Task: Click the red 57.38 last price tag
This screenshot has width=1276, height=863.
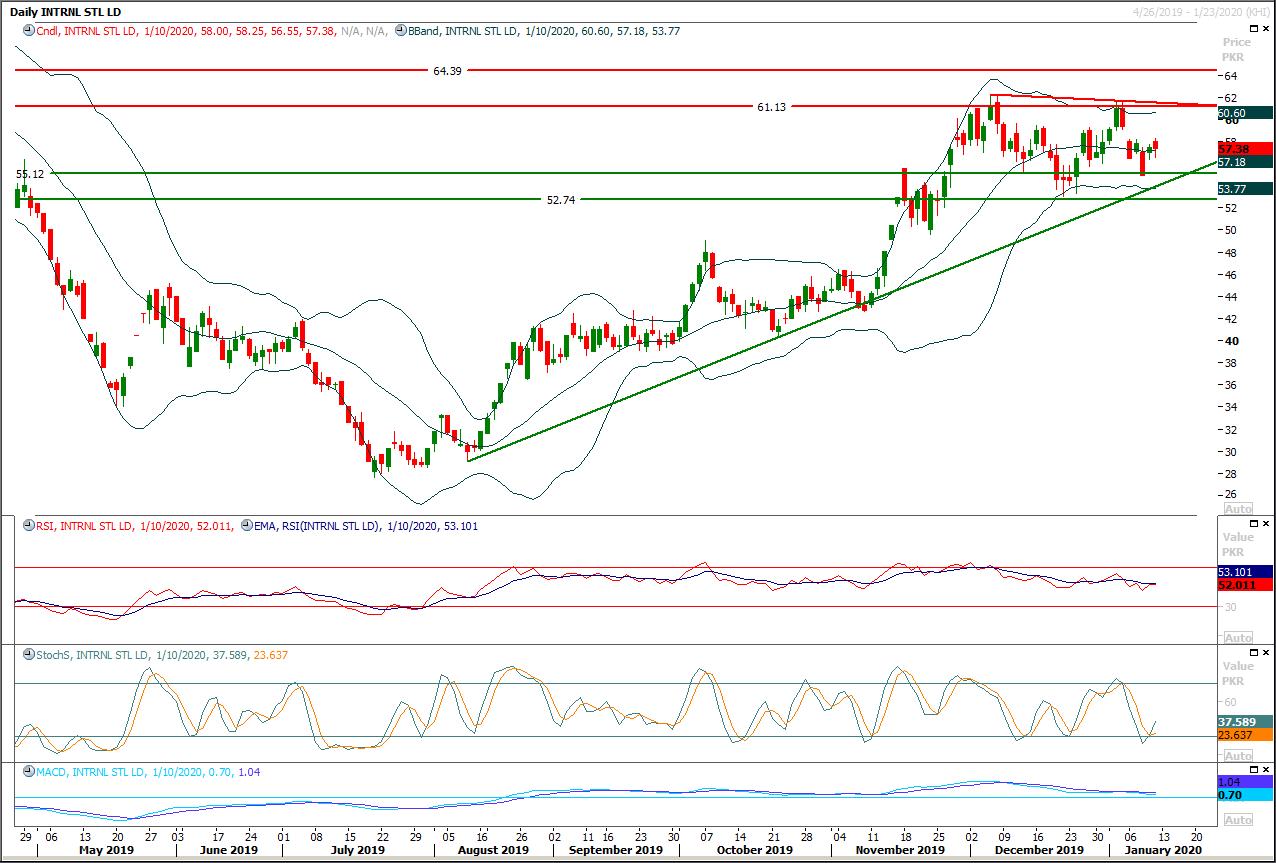Action: 1245,148
